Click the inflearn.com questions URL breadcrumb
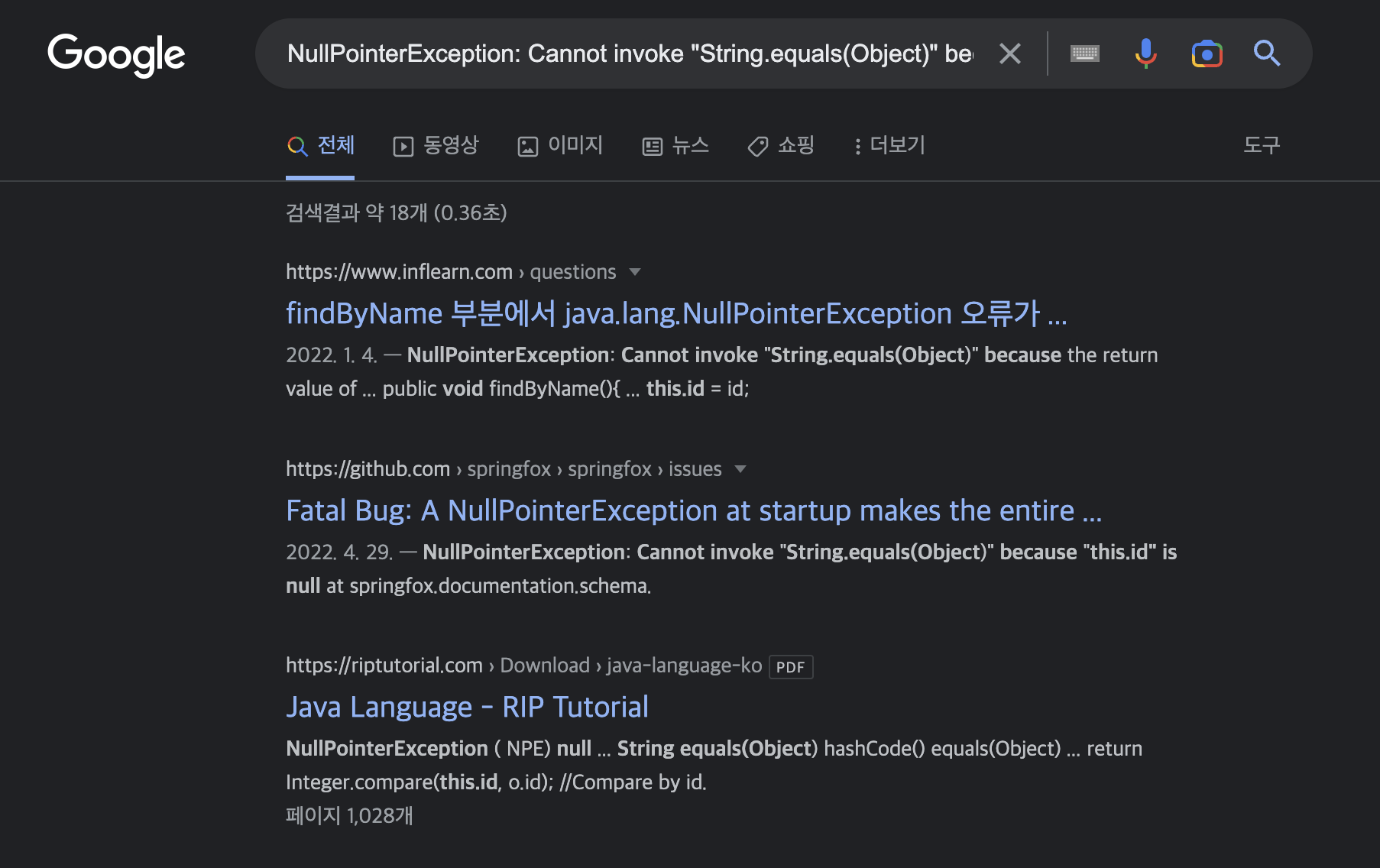Viewport: 1380px width, 868px height. pos(451,272)
